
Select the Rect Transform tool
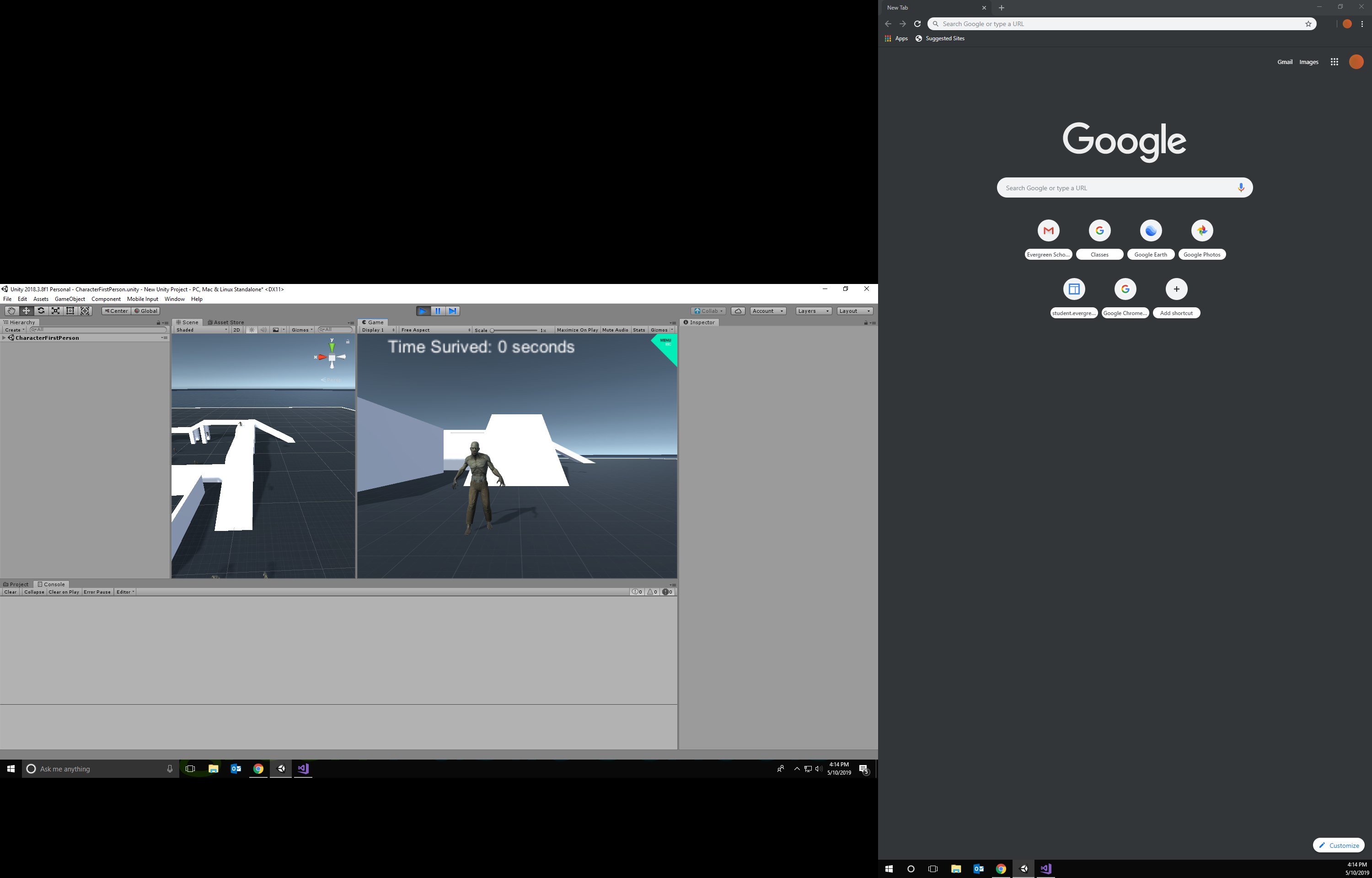click(70, 311)
